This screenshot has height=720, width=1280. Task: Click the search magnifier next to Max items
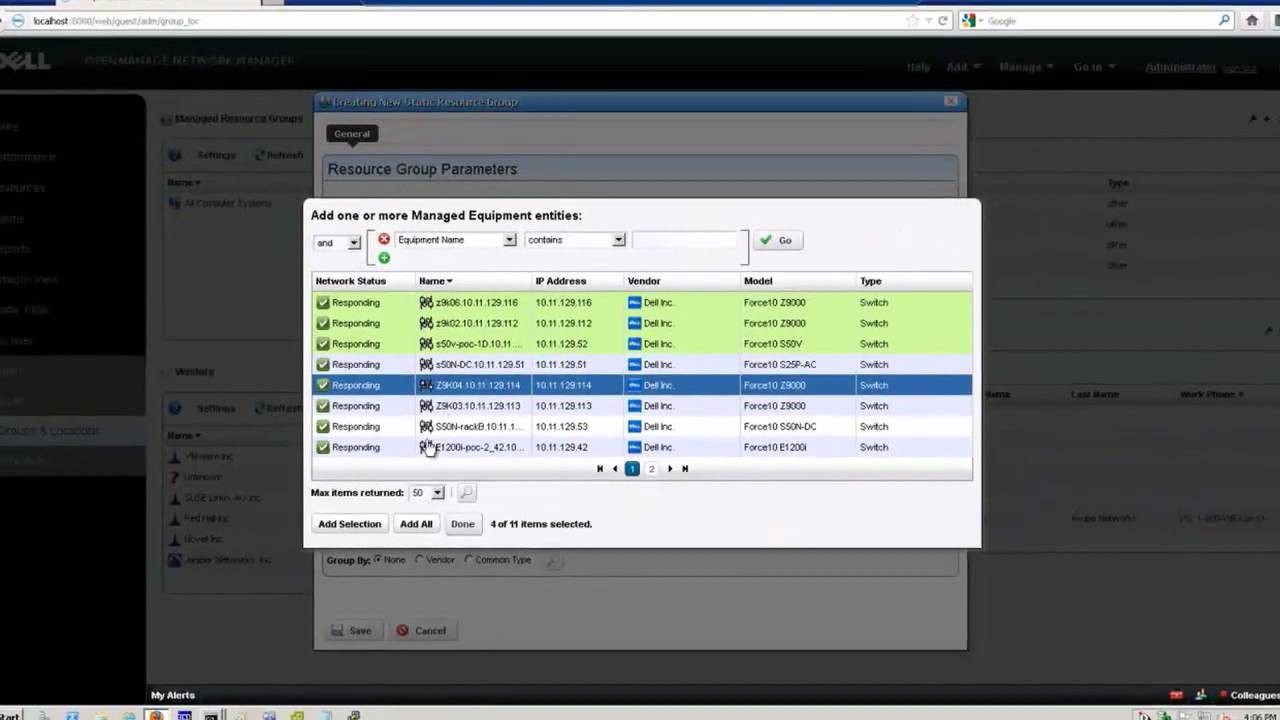[x=466, y=493]
